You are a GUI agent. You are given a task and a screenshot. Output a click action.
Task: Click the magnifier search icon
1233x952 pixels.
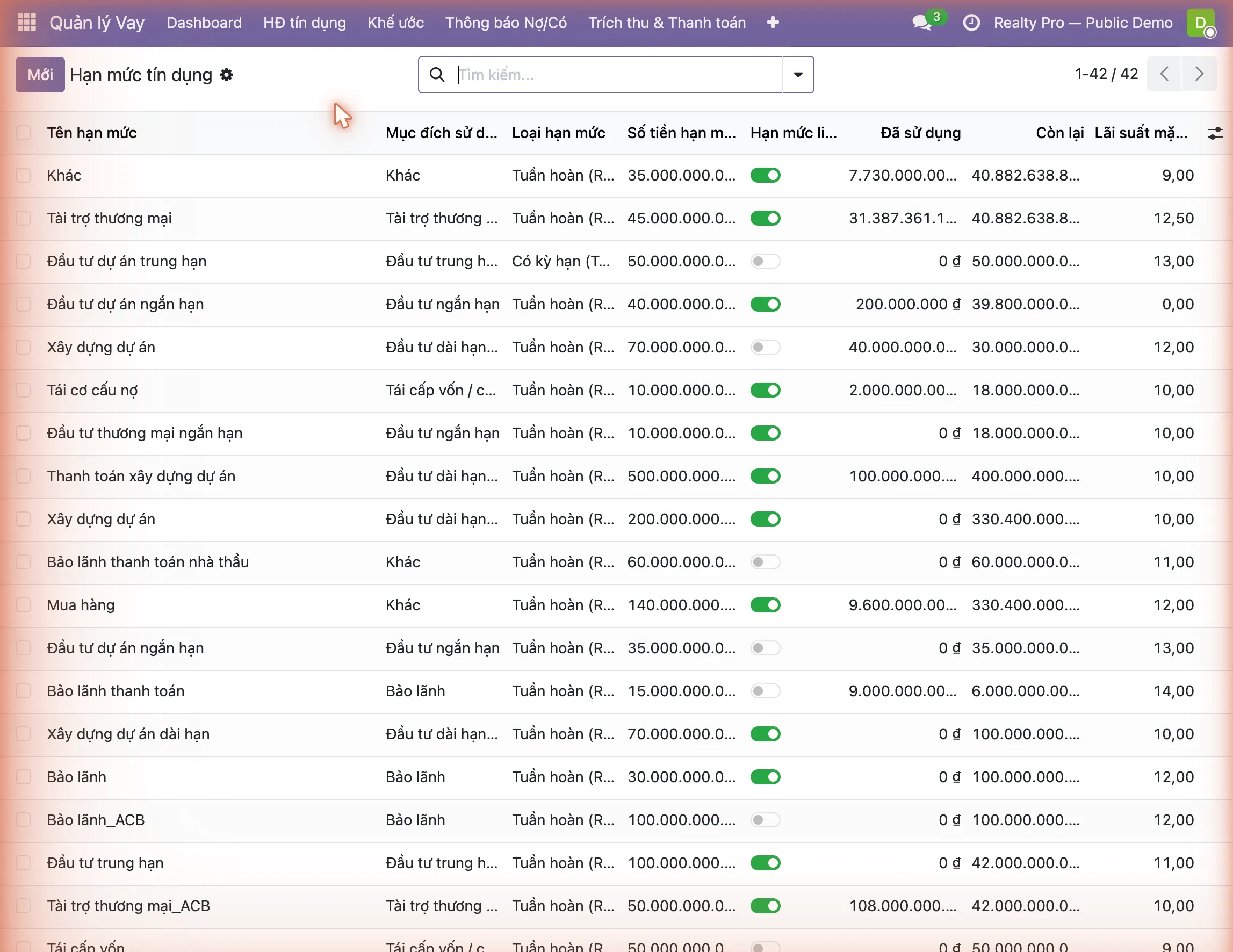(437, 75)
